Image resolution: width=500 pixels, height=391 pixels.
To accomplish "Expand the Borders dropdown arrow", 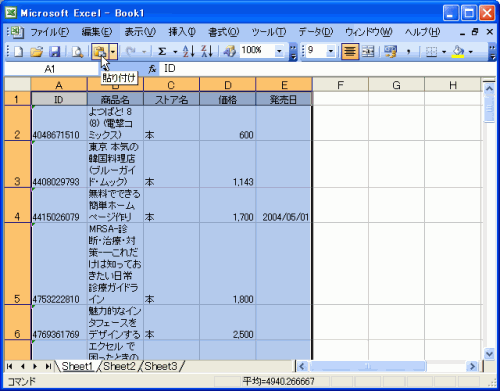I will coord(444,52).
